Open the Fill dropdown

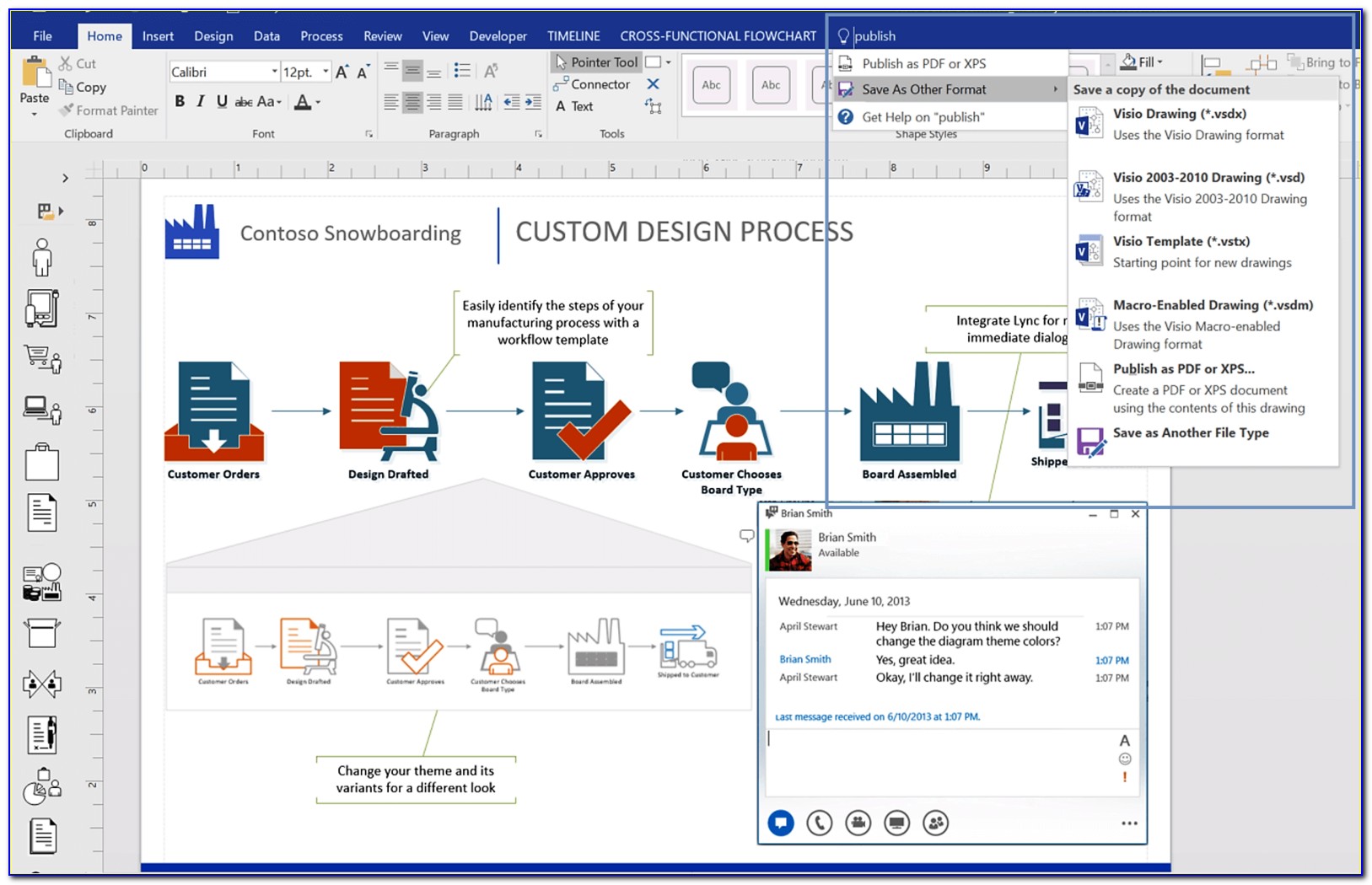tap(1143, 62)
